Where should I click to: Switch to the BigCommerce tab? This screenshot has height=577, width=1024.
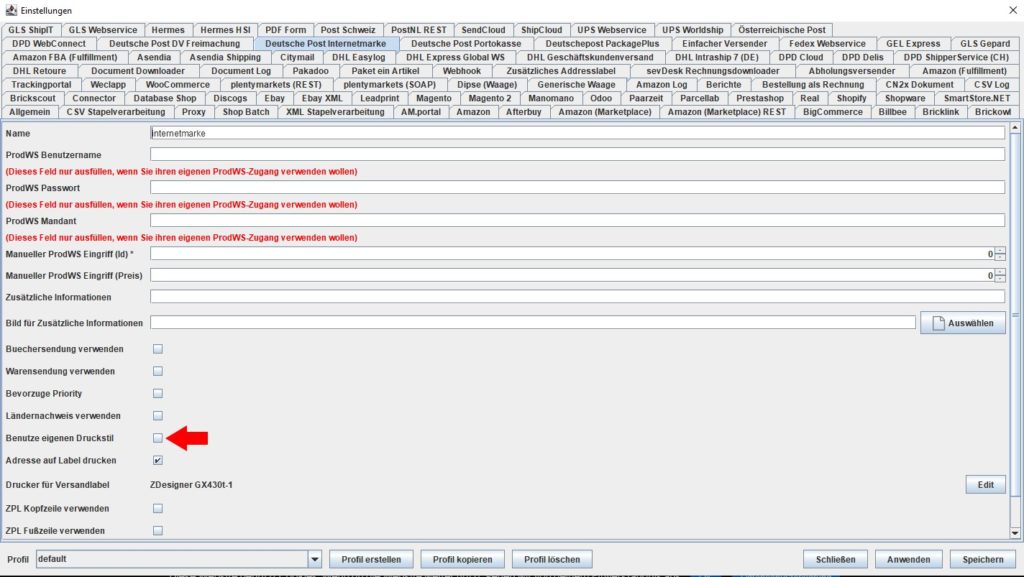click(x=833, y=112)
